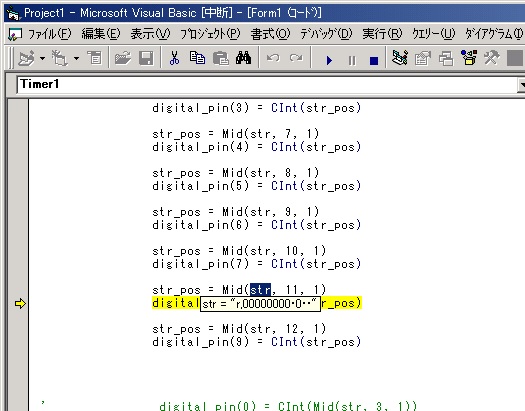Open the ファイル(F) menu

(x=50, y=34)
